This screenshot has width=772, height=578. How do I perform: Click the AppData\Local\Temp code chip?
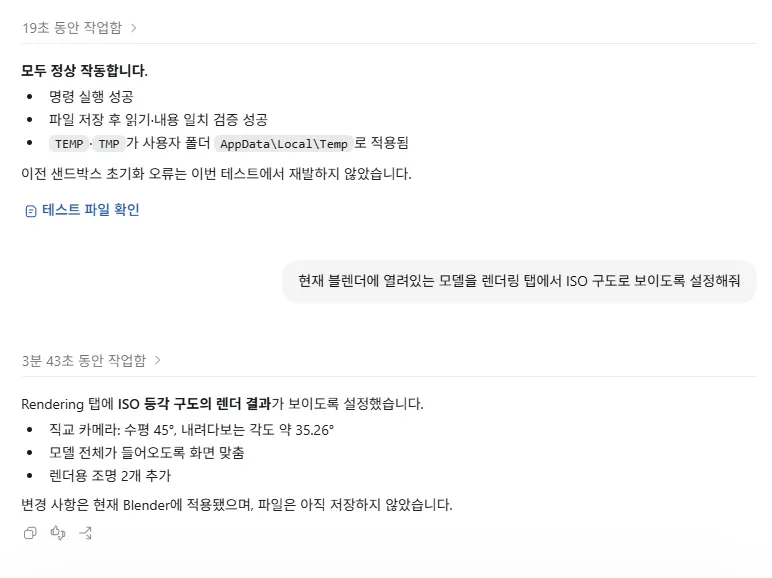(x=284, y=144)
